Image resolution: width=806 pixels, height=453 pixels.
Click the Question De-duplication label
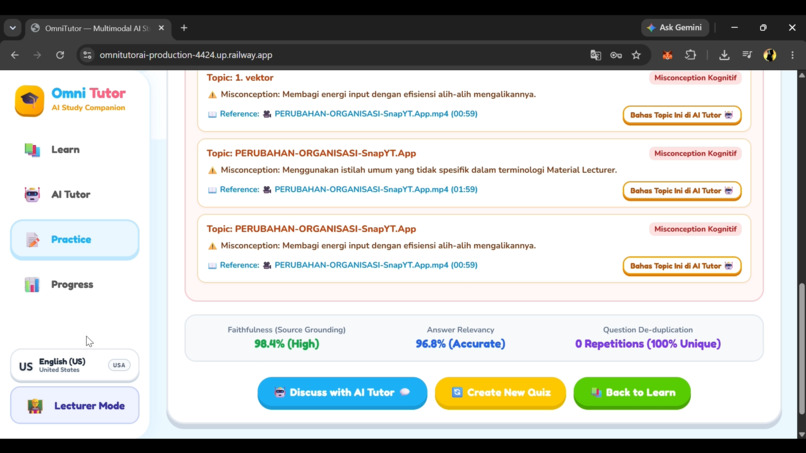[648, 330]
